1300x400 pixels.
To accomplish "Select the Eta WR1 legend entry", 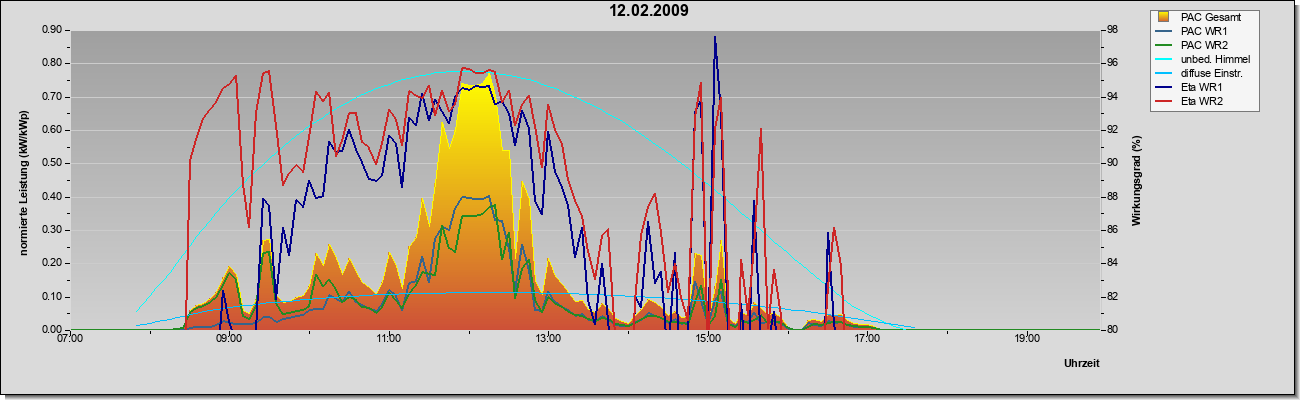I will point(1201,87).
